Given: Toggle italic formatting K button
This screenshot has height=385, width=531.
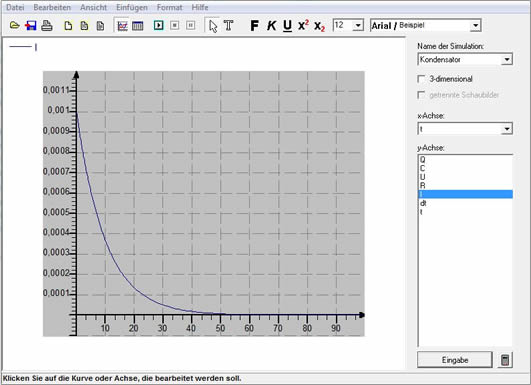Looking at the screenshot, I should [271, 25].
